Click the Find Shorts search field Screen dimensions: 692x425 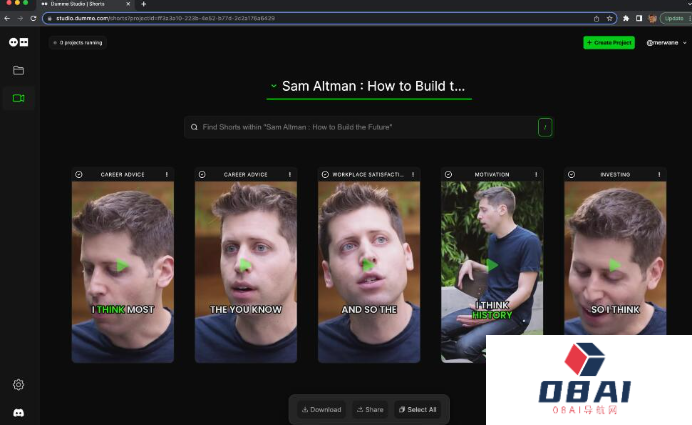coord(360,127)
